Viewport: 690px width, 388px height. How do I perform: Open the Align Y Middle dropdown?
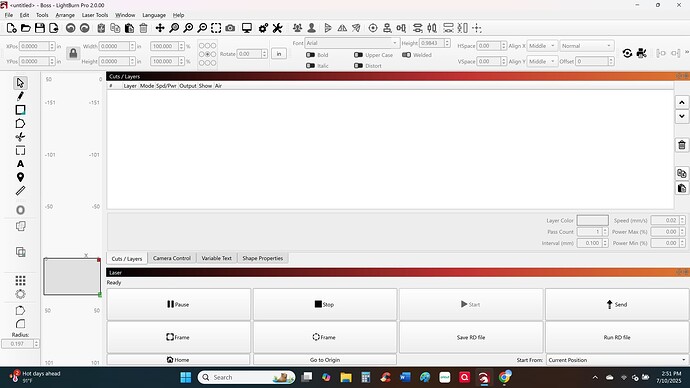pyautogui.click(x=542, y=62)
